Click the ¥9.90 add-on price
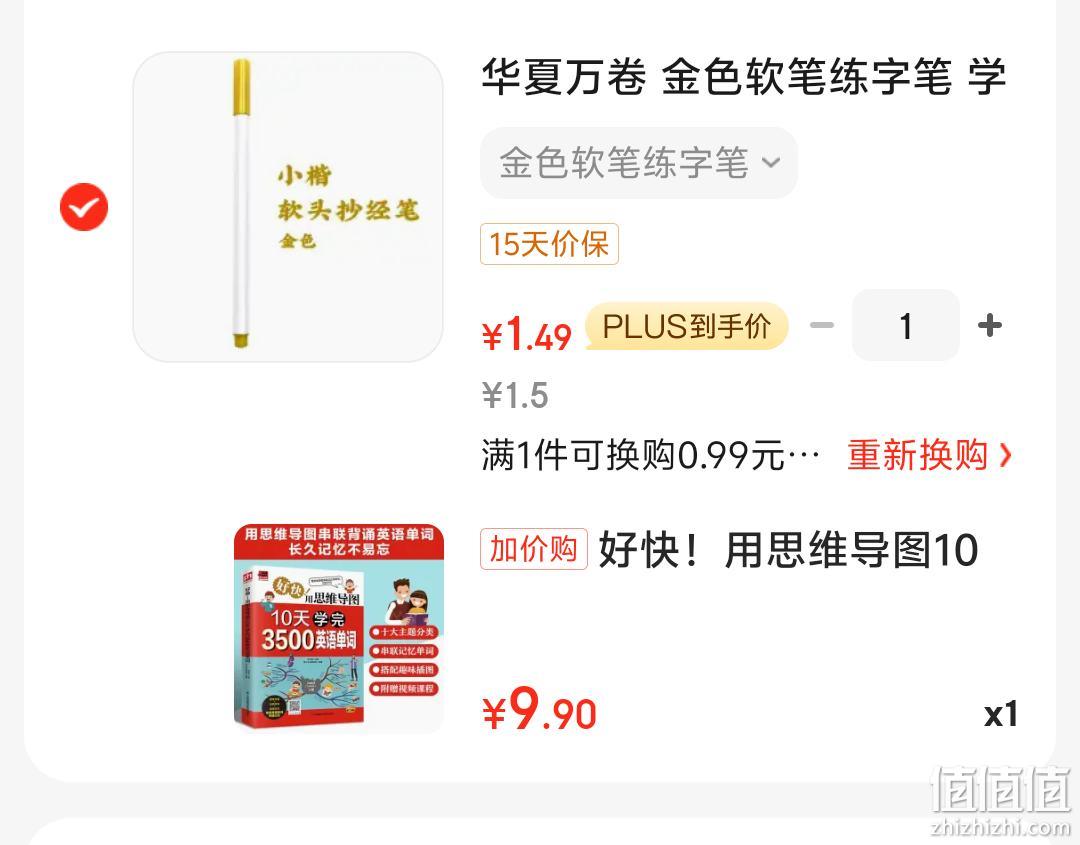The width and height of the screenshot is (1080, 845). click(x=539, y=710)
